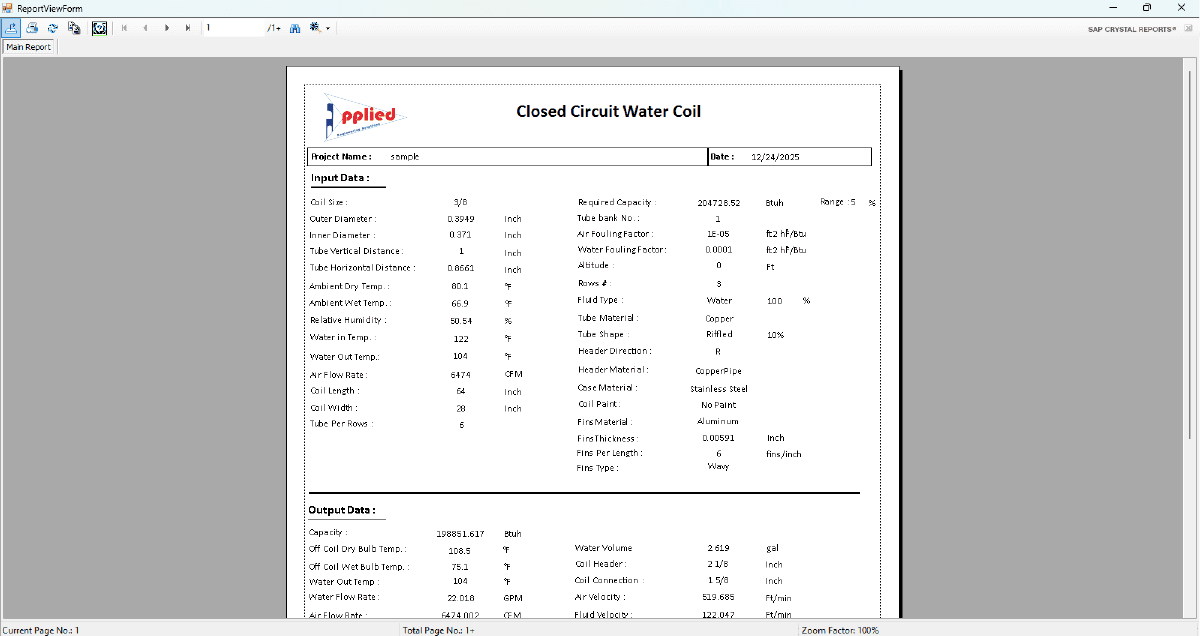Click the Coil Paint value No Paint
The height and width of the screenshot is (636, 1200).
[719, 405]
